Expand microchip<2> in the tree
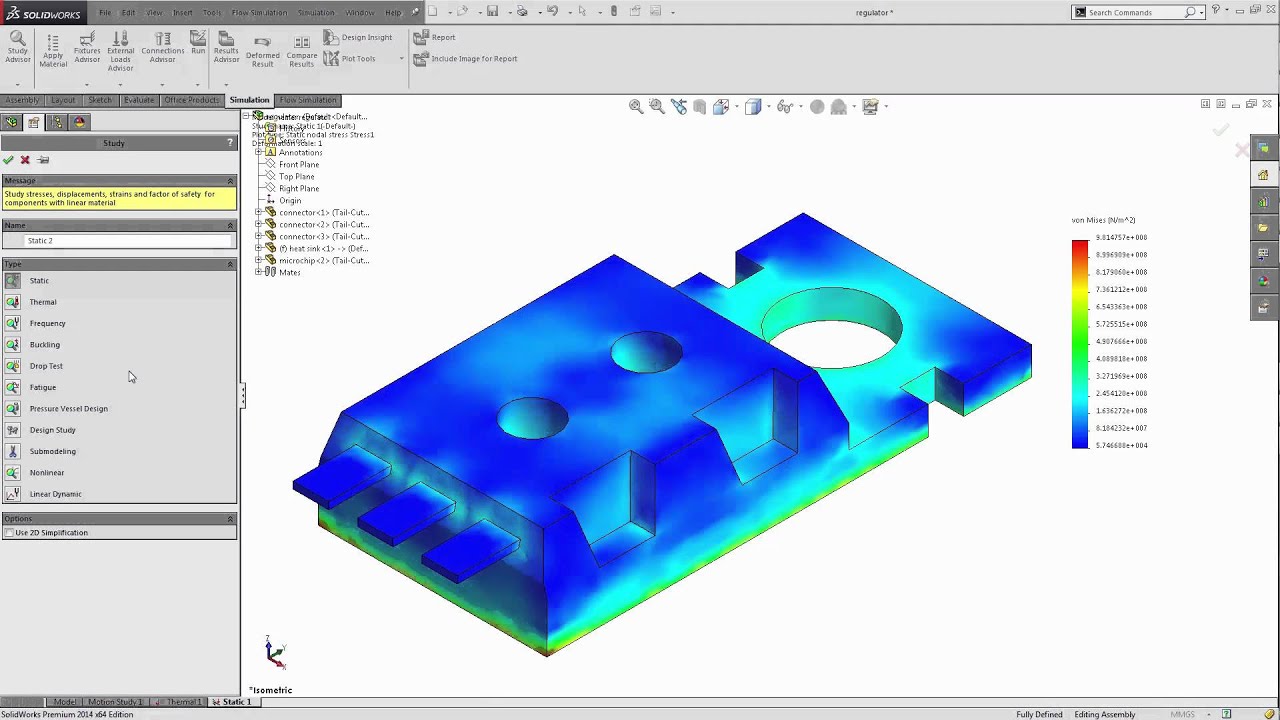 pyautogui.click(x=258, y=260)
